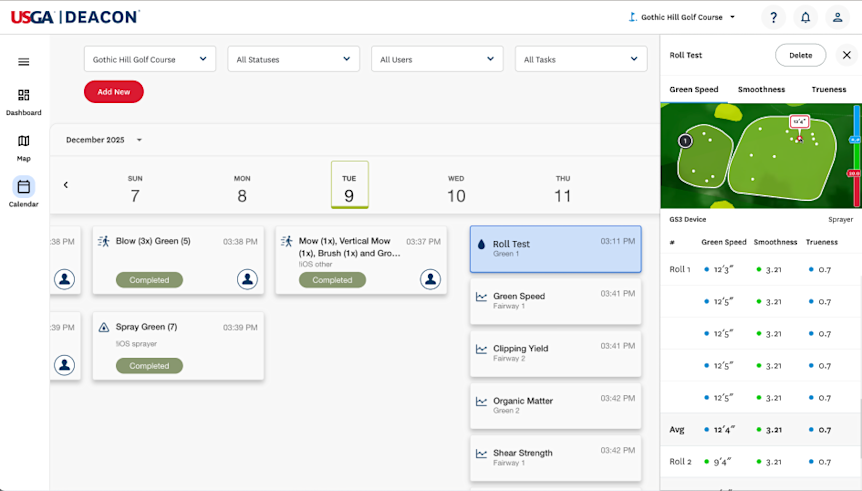Click the Add New button
The height and width of the screenshot is (491, 862).
point(114,92)
